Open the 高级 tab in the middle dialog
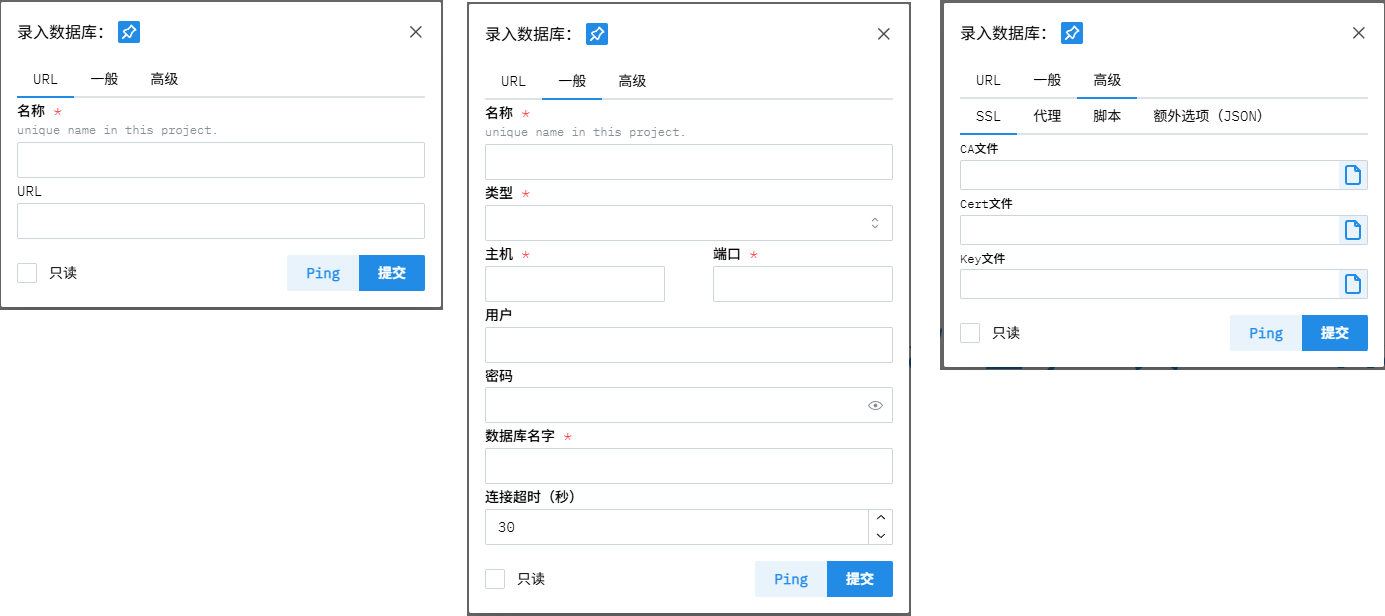The height and width of the screenshot is (616, 1385). pos(632,81)
